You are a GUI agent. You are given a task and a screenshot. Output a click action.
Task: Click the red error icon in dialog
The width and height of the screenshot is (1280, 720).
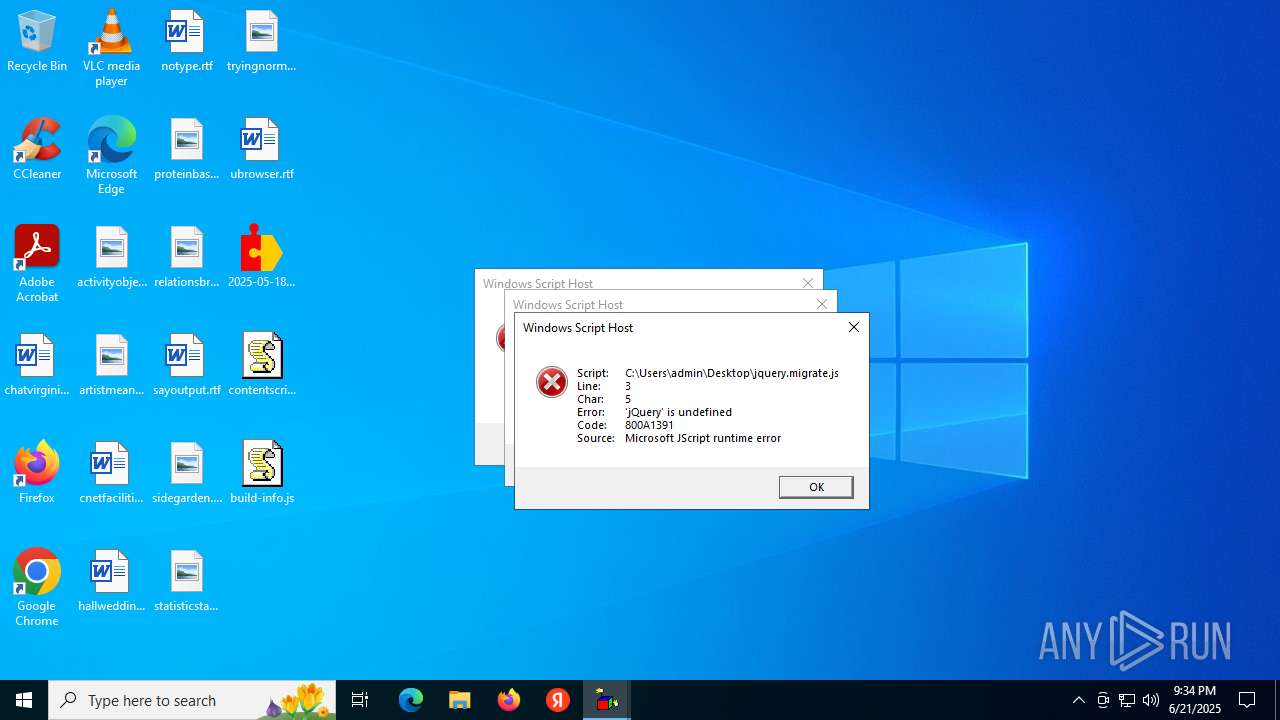click(x=552, y=382)
